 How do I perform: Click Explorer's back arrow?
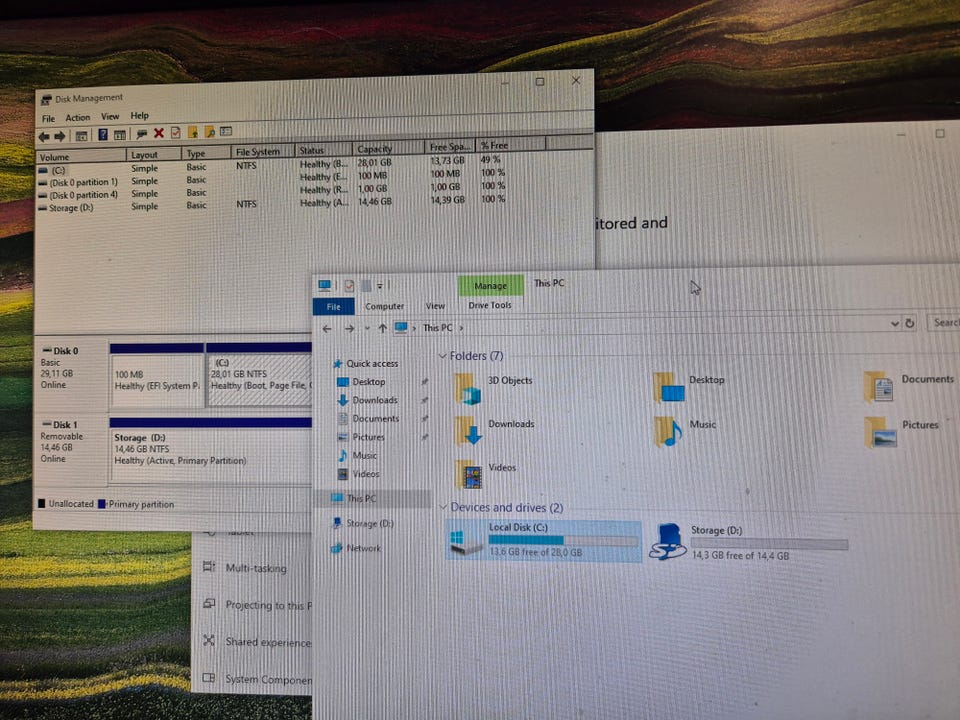coord(327,329)
